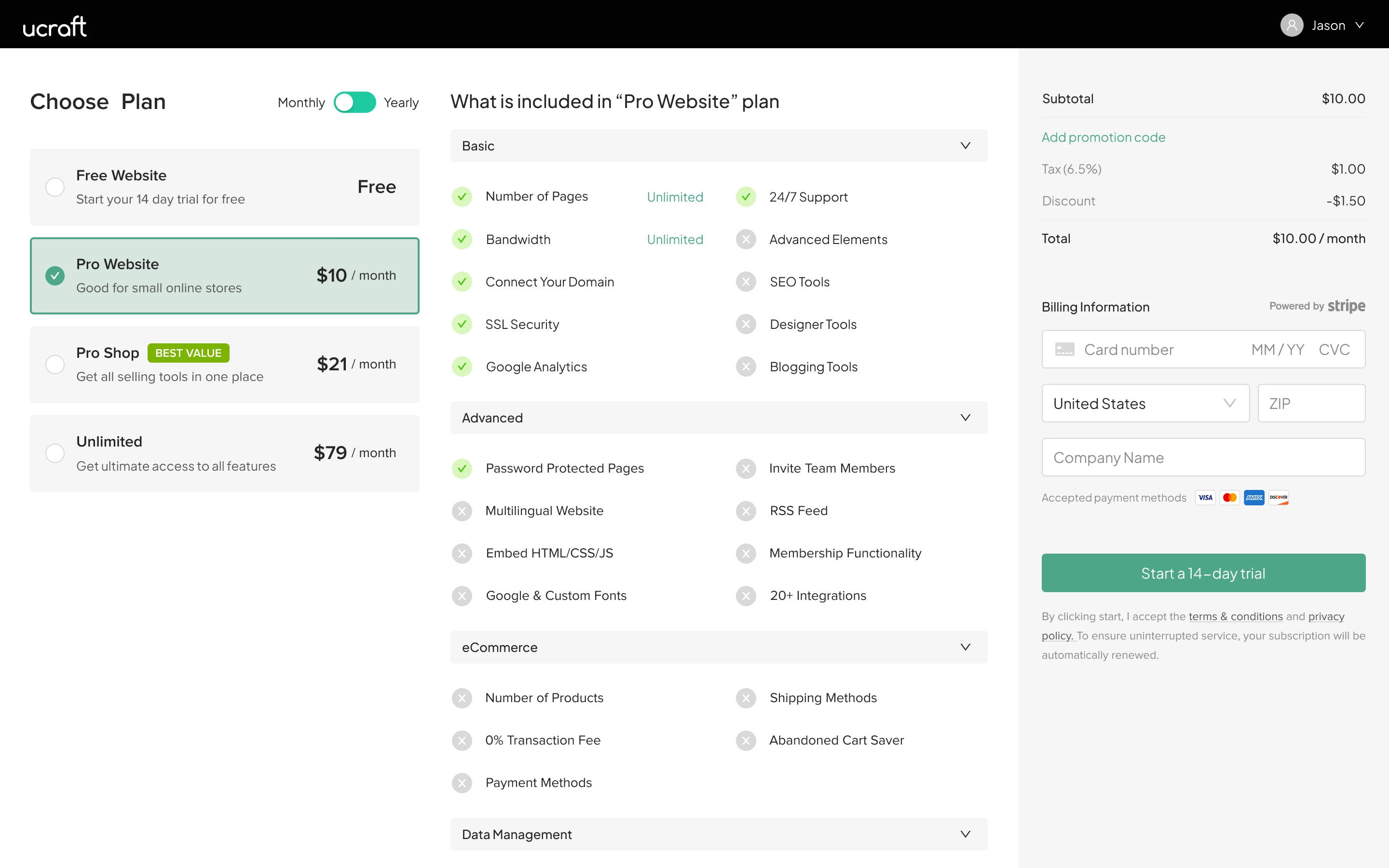Click the x icon beside Abandoned Cart Saver
The width and height of the screenshot is (1389, 868).
pos(746,741)
